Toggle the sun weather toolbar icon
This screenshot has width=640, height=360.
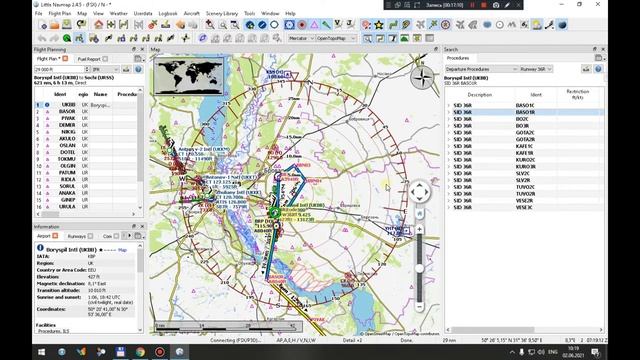537,25
